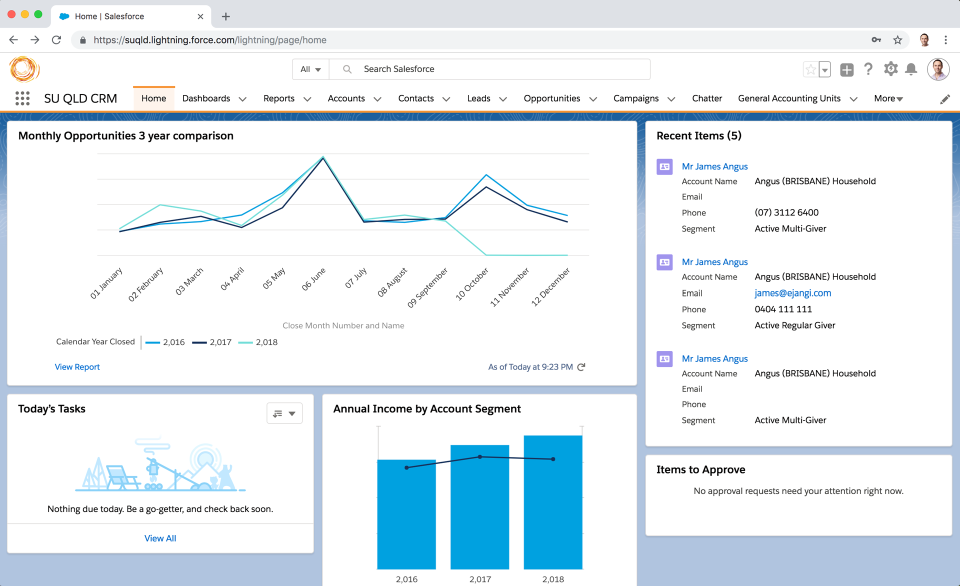The width and height of the screenshot is (960, 586).
Task: Click the 2,018 legend color swatch
Action: (245, 342)
